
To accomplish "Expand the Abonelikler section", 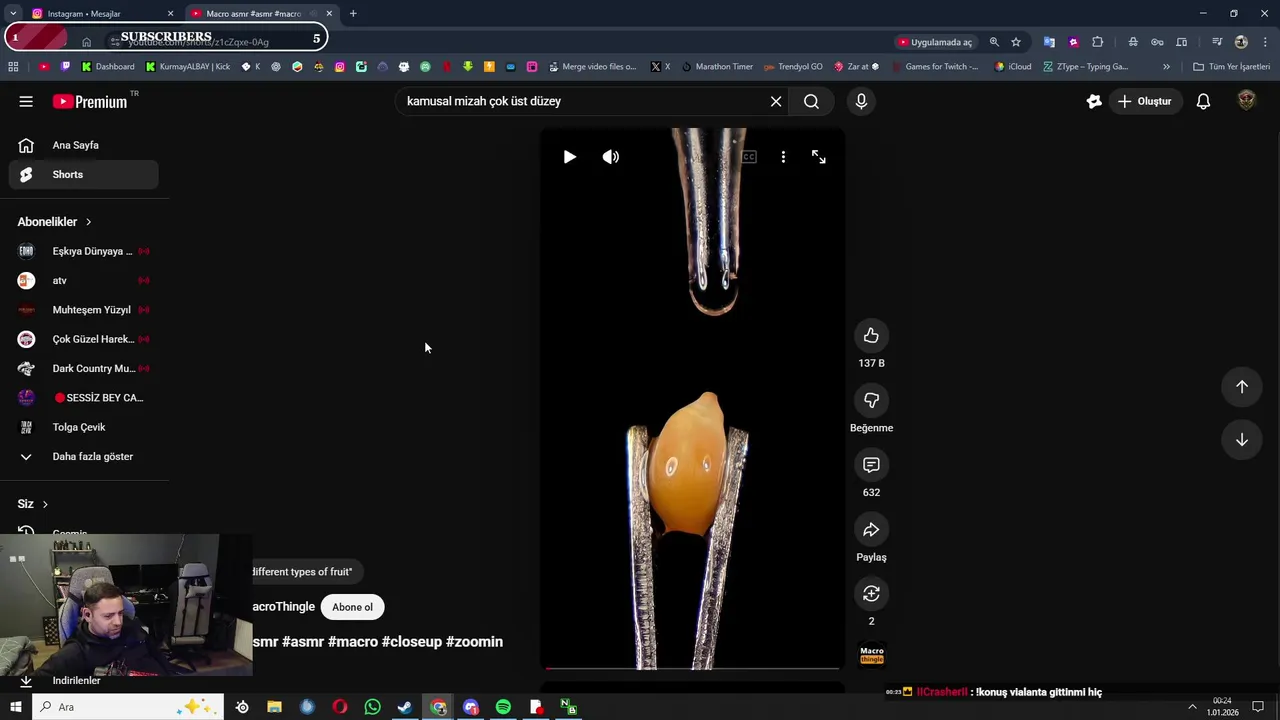I will point(54,222).
